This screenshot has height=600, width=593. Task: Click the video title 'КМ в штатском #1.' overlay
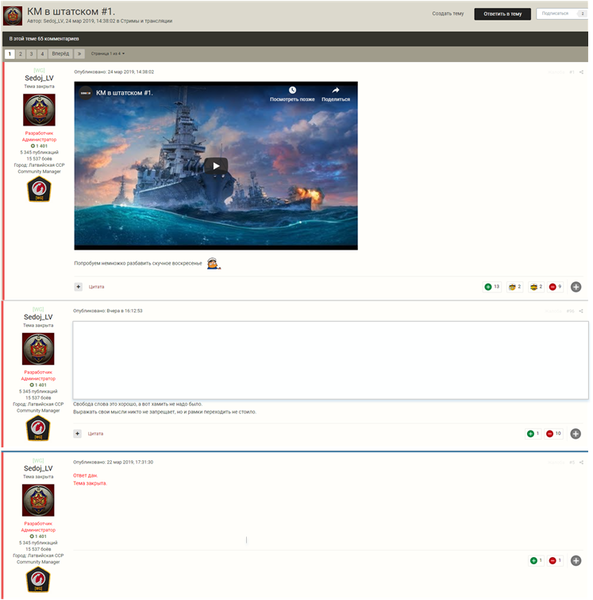(x=124, y=93)
